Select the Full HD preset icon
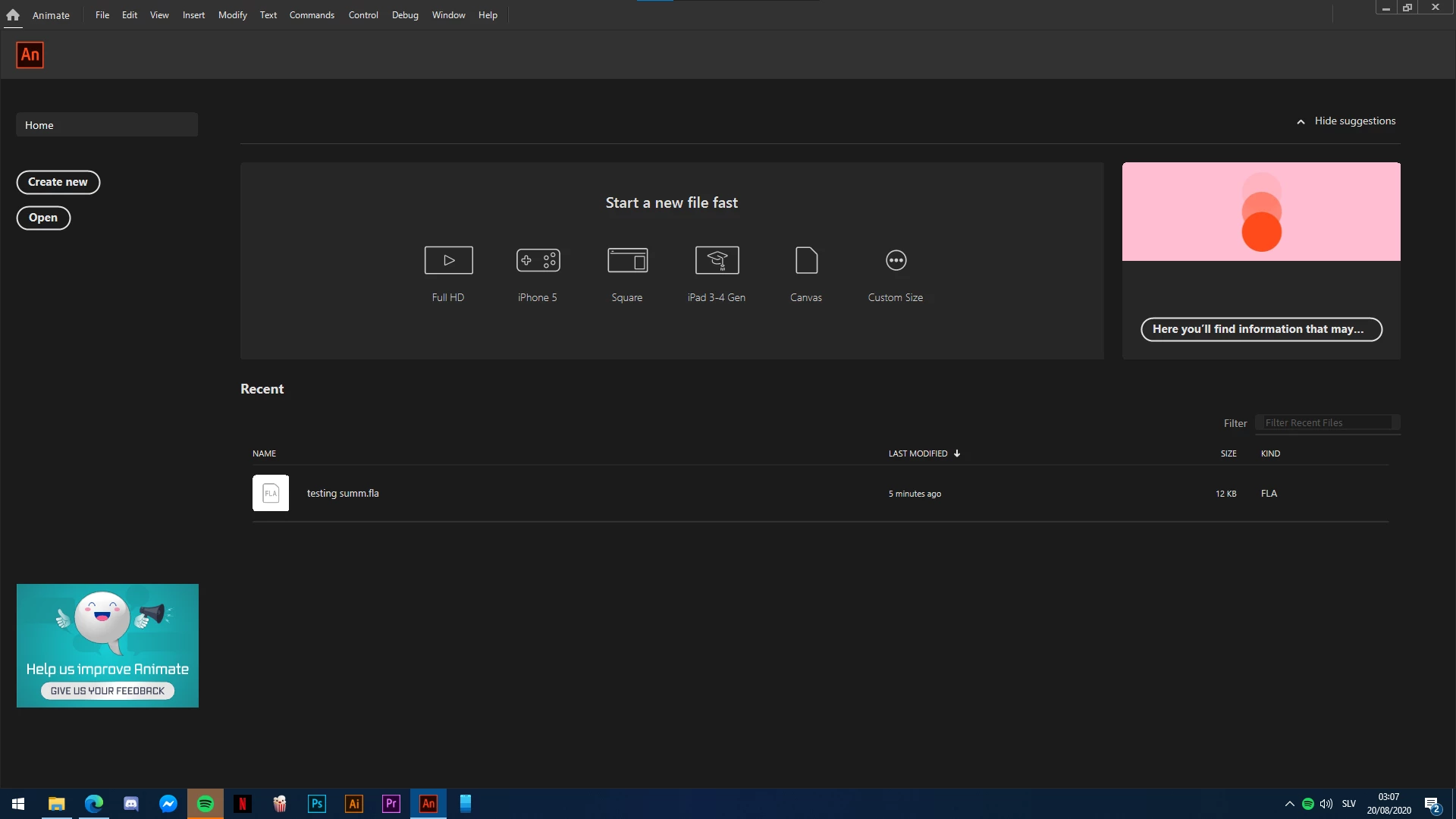Screen dimensions: 1456x819 coord(448,260)
